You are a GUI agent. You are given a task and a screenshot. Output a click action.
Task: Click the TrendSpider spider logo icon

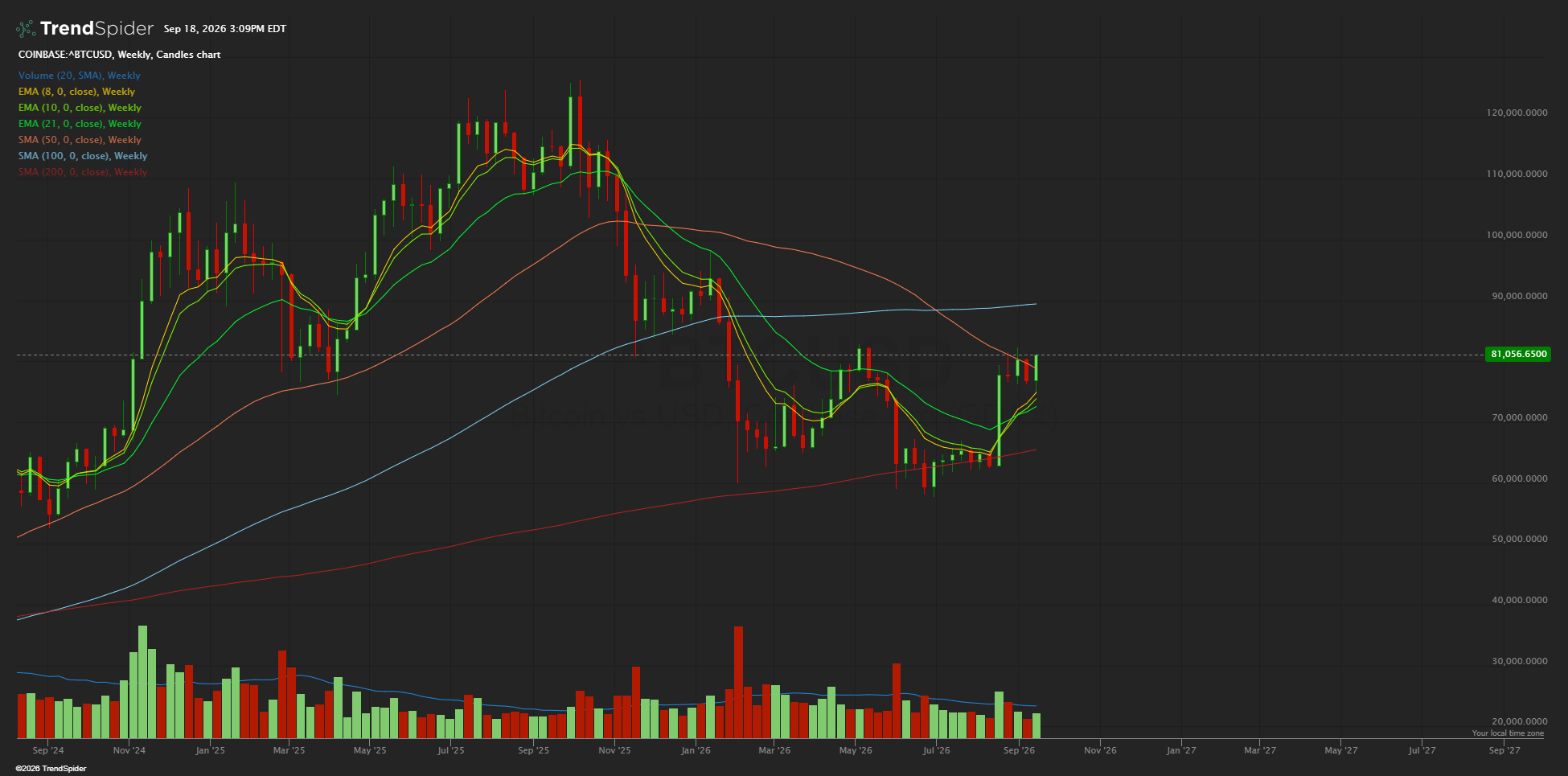pos(26,29)
